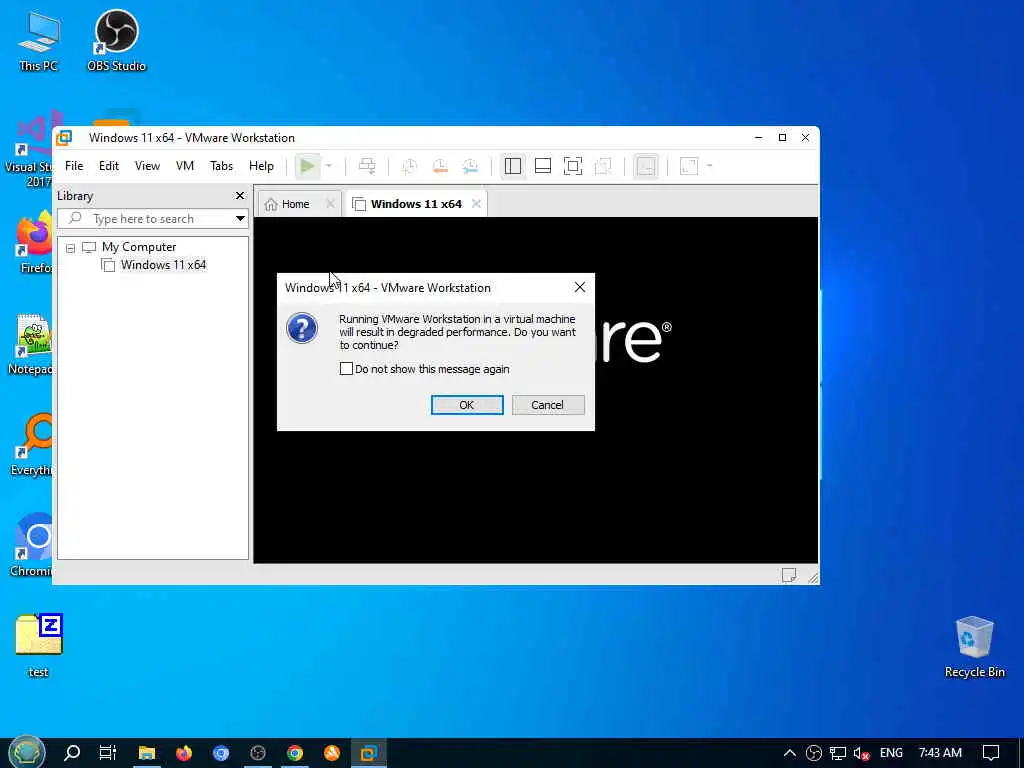Viewport: 1024px width, 768px height.
Task: Open the stretch mode dropdown arrow
Action: pos(710,166)
